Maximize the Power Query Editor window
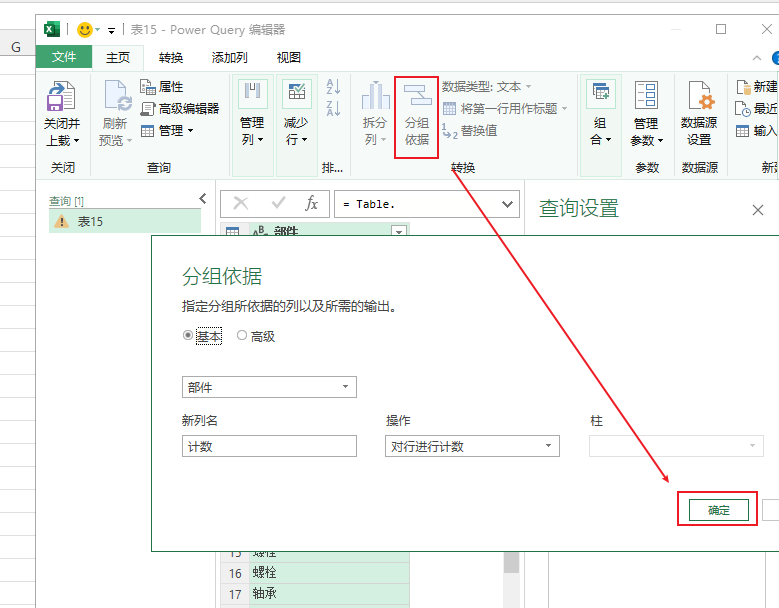Viewport: 779px width, 608px height. point(721,29)
